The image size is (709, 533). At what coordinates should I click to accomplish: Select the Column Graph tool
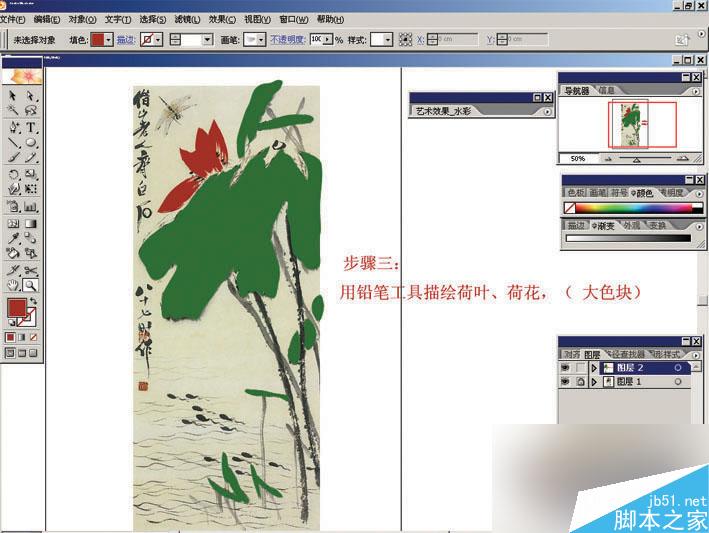pos(30,207)
